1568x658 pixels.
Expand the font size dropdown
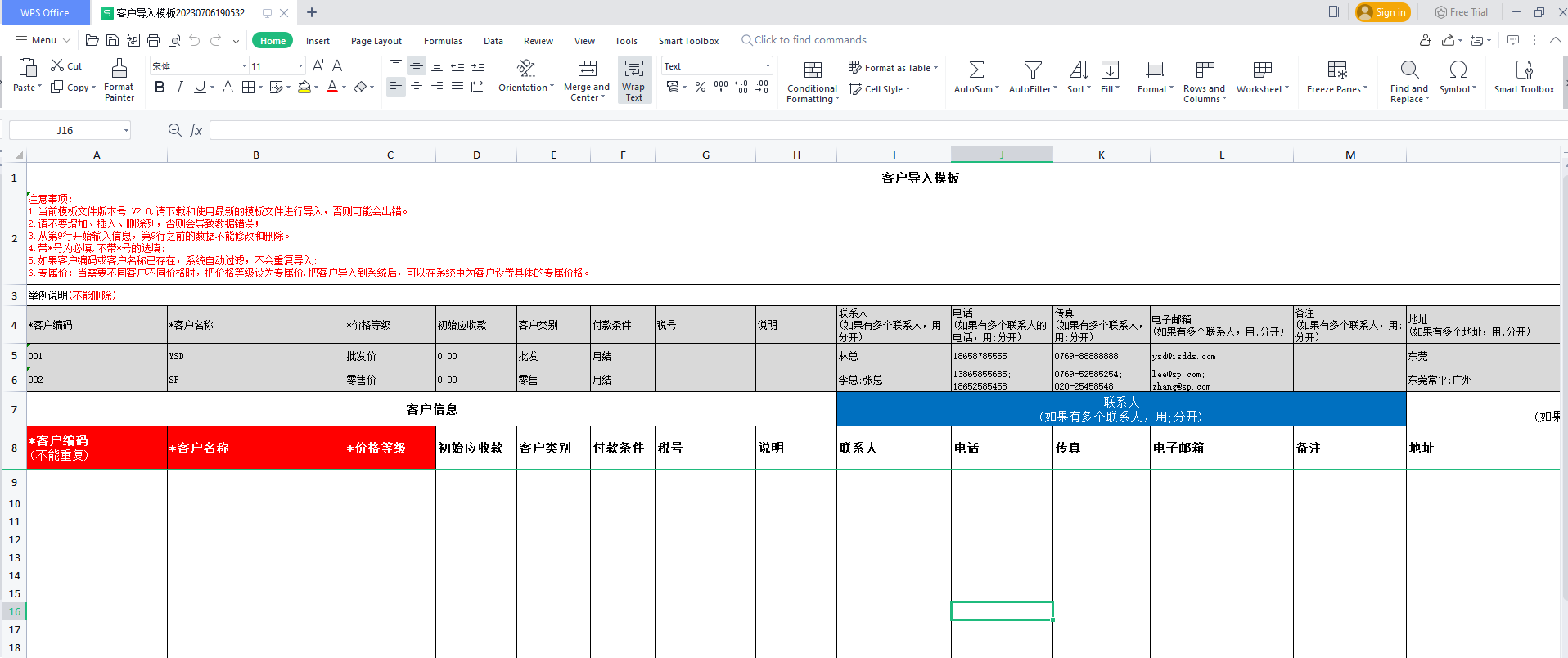coord(300,66)
